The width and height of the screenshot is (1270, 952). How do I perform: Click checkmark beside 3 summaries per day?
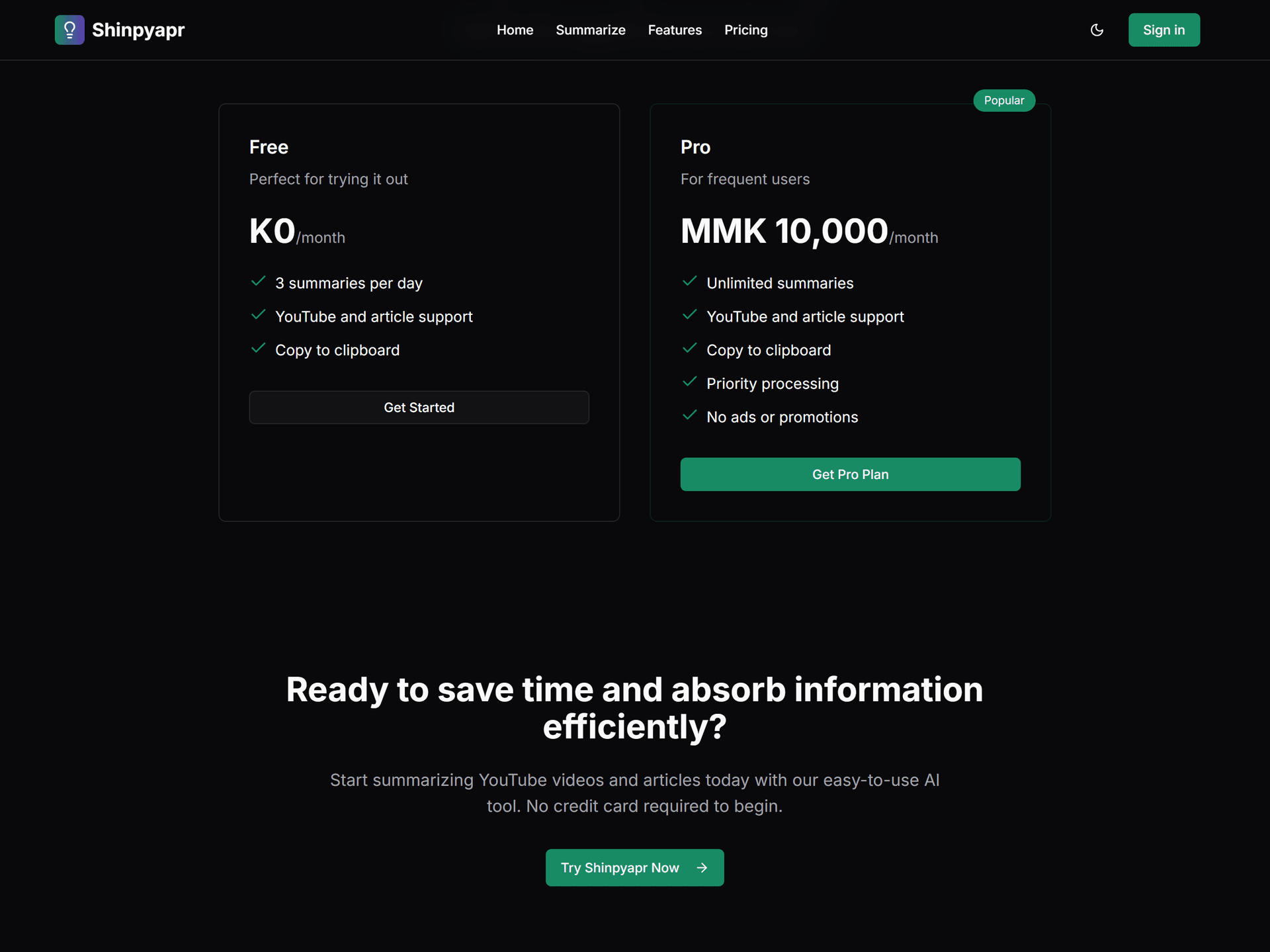[x=259, y=282]
